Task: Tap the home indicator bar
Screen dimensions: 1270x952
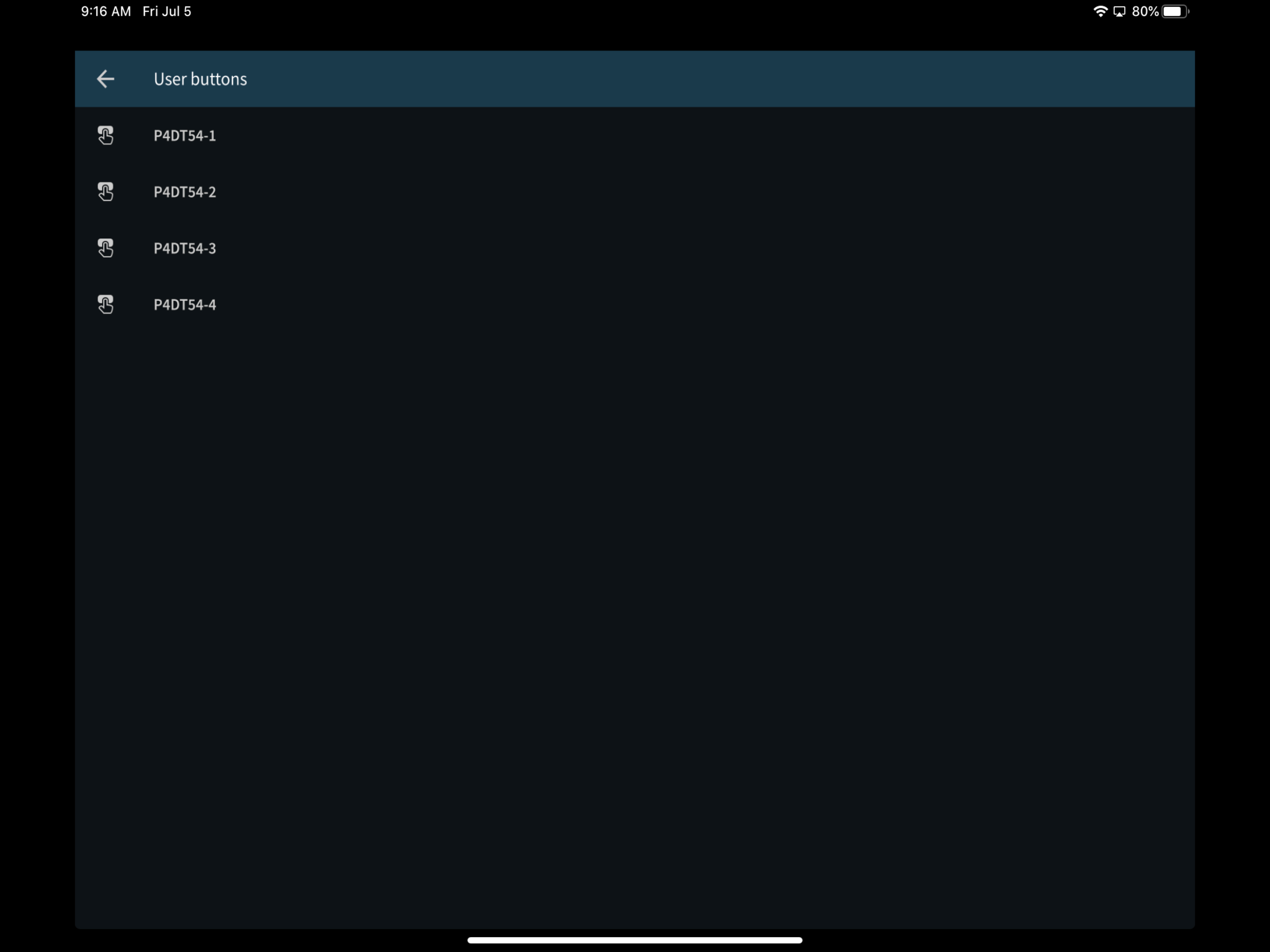Action: click(635, 940)
